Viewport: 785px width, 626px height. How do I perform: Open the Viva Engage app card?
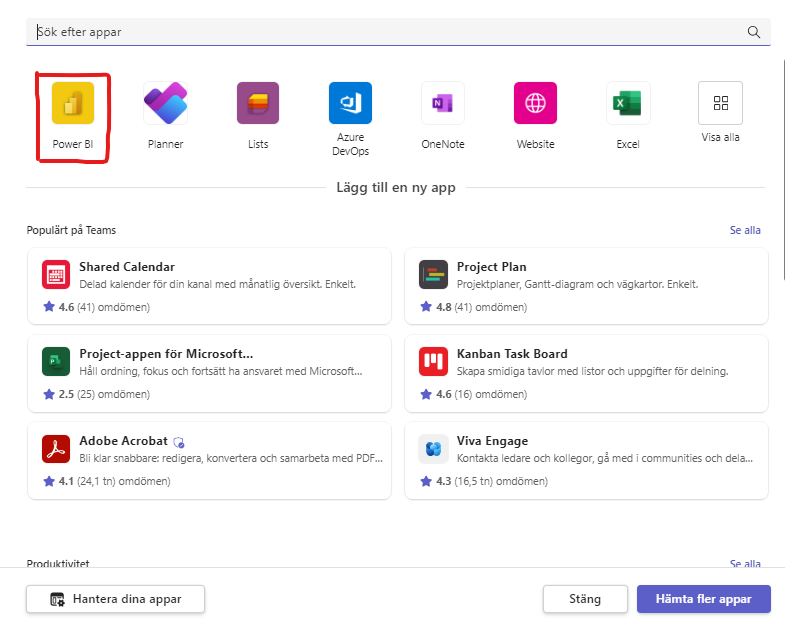pyautogui.click(x=586, y=460)
